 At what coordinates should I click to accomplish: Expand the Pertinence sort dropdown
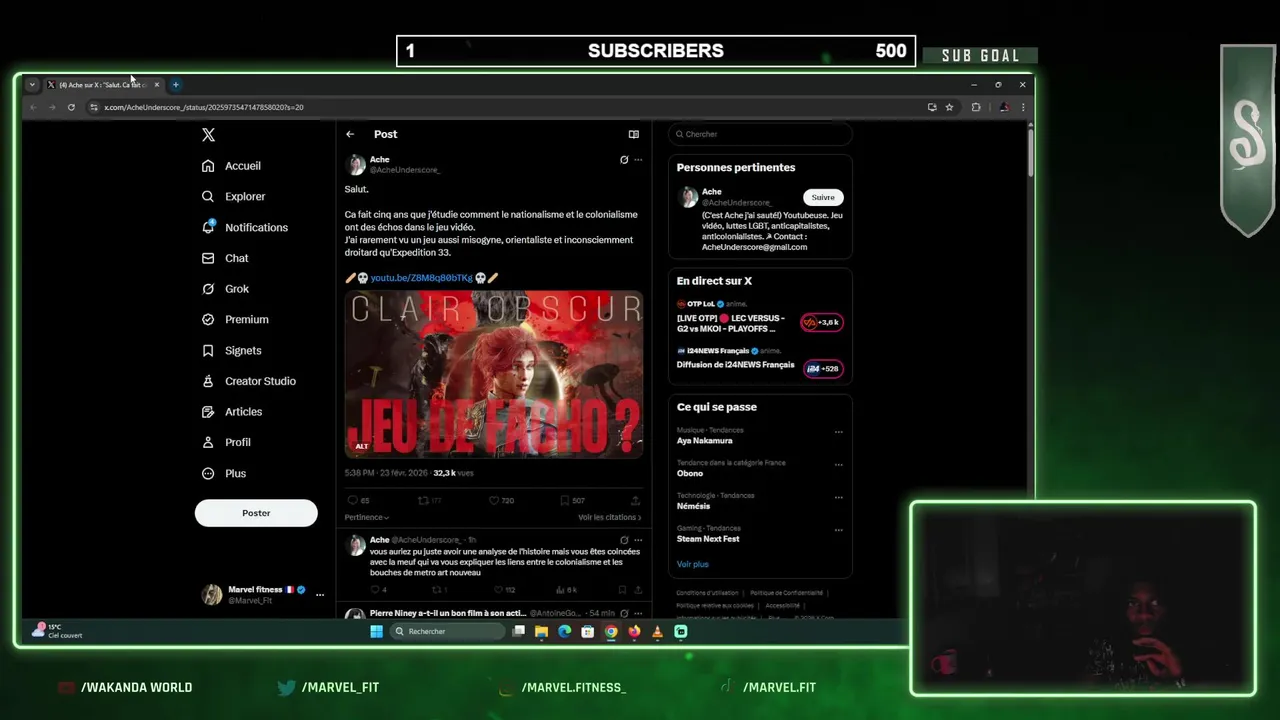[367, 517]
